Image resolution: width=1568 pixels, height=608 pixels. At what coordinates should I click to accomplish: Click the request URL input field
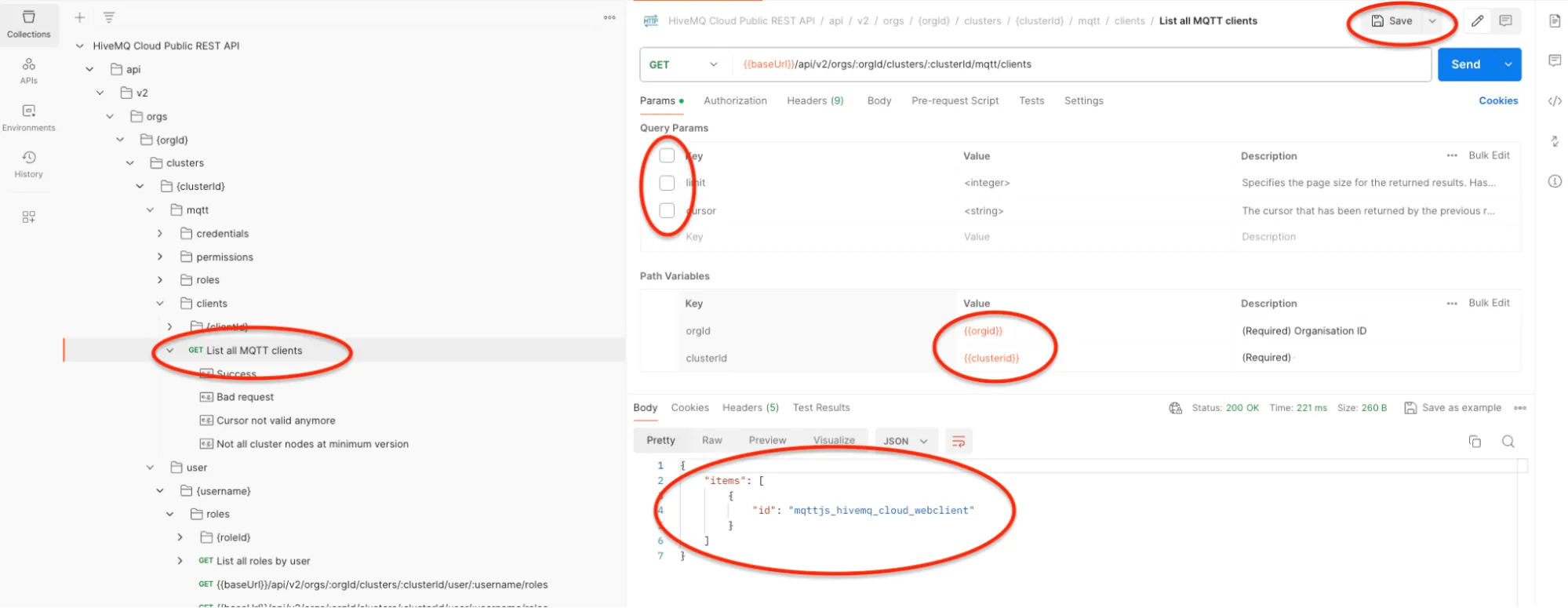[1081, 64]
